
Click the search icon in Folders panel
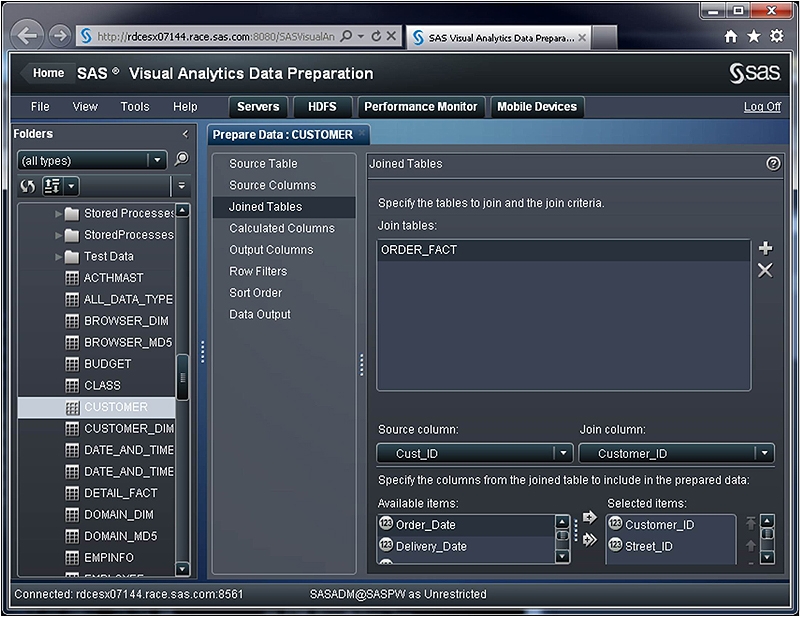pyautogui.click(x=182, y=160)
